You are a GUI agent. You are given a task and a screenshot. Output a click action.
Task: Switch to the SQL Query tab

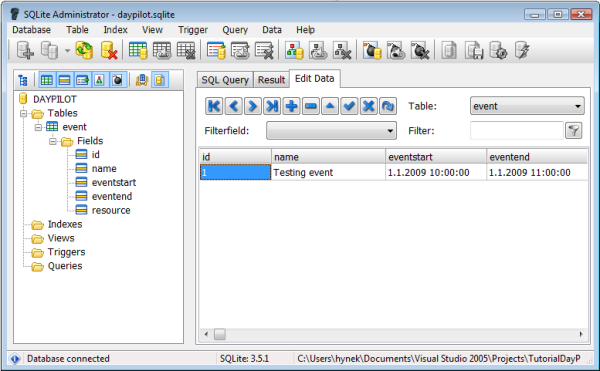(225, 80)
